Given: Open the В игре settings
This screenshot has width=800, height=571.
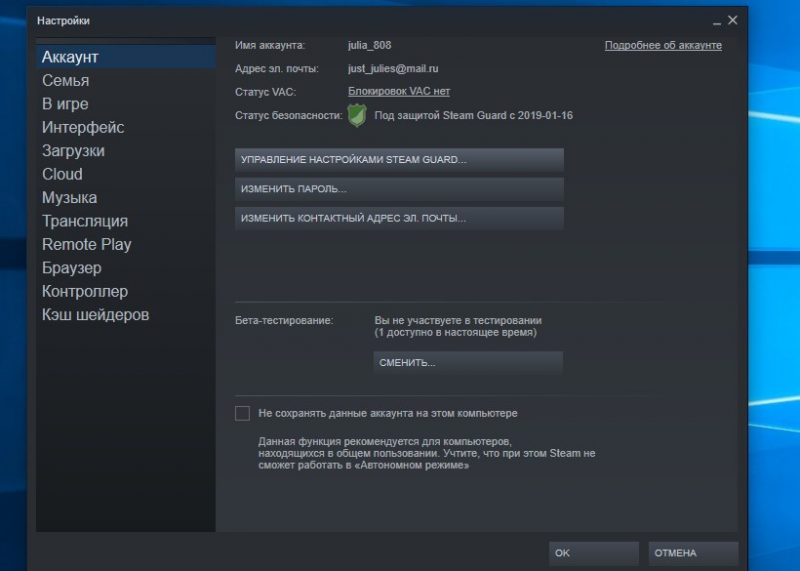Looking at the screenshot, I should click(x=126, y=104).
